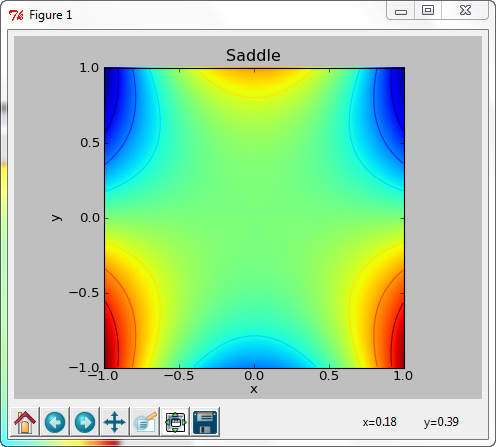The height and width of the screenshot is (447, 496).
Task: Click the y=0.39 coordinate readout
Action: point(441,422)
